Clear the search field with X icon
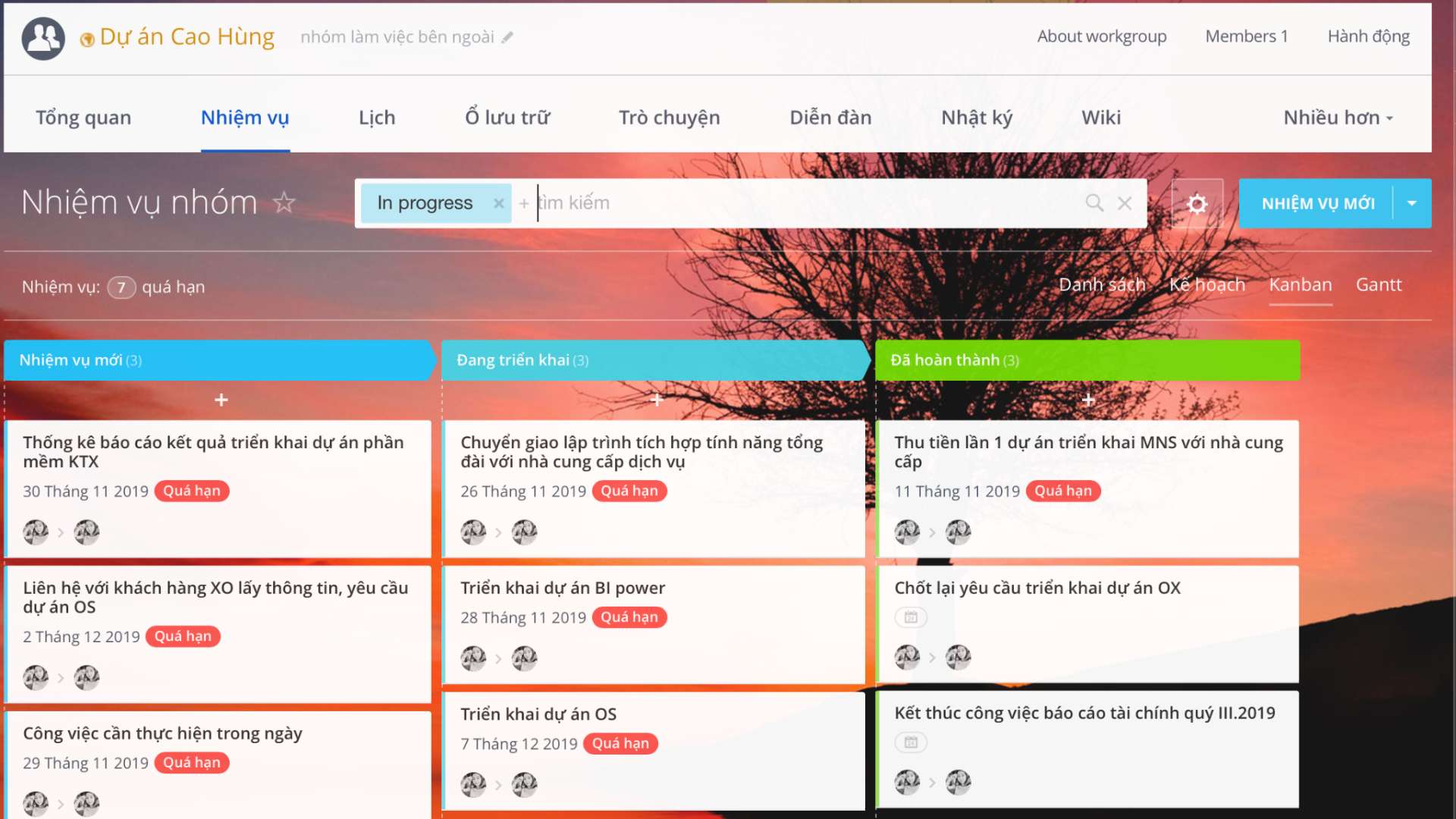The image size is (1456, 819). pos(1125,203)
